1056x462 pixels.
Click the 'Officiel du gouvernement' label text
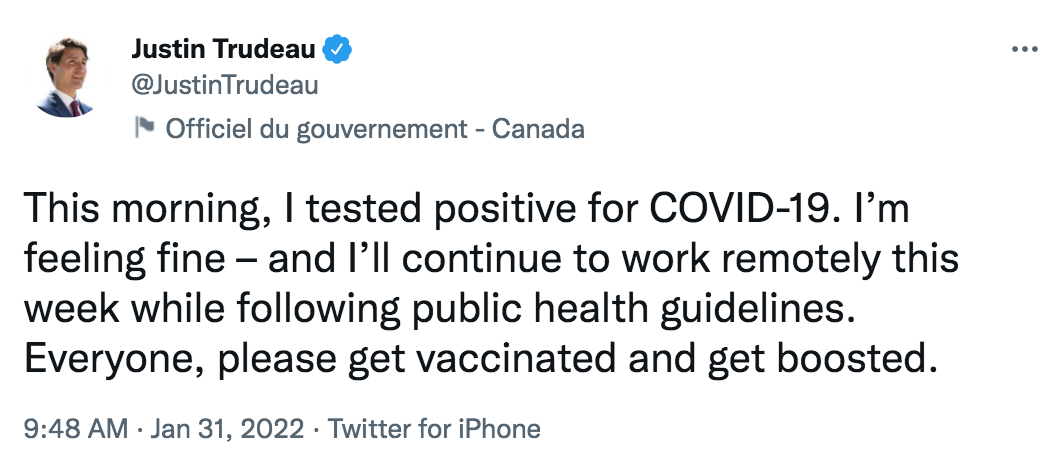coord(317,128)
